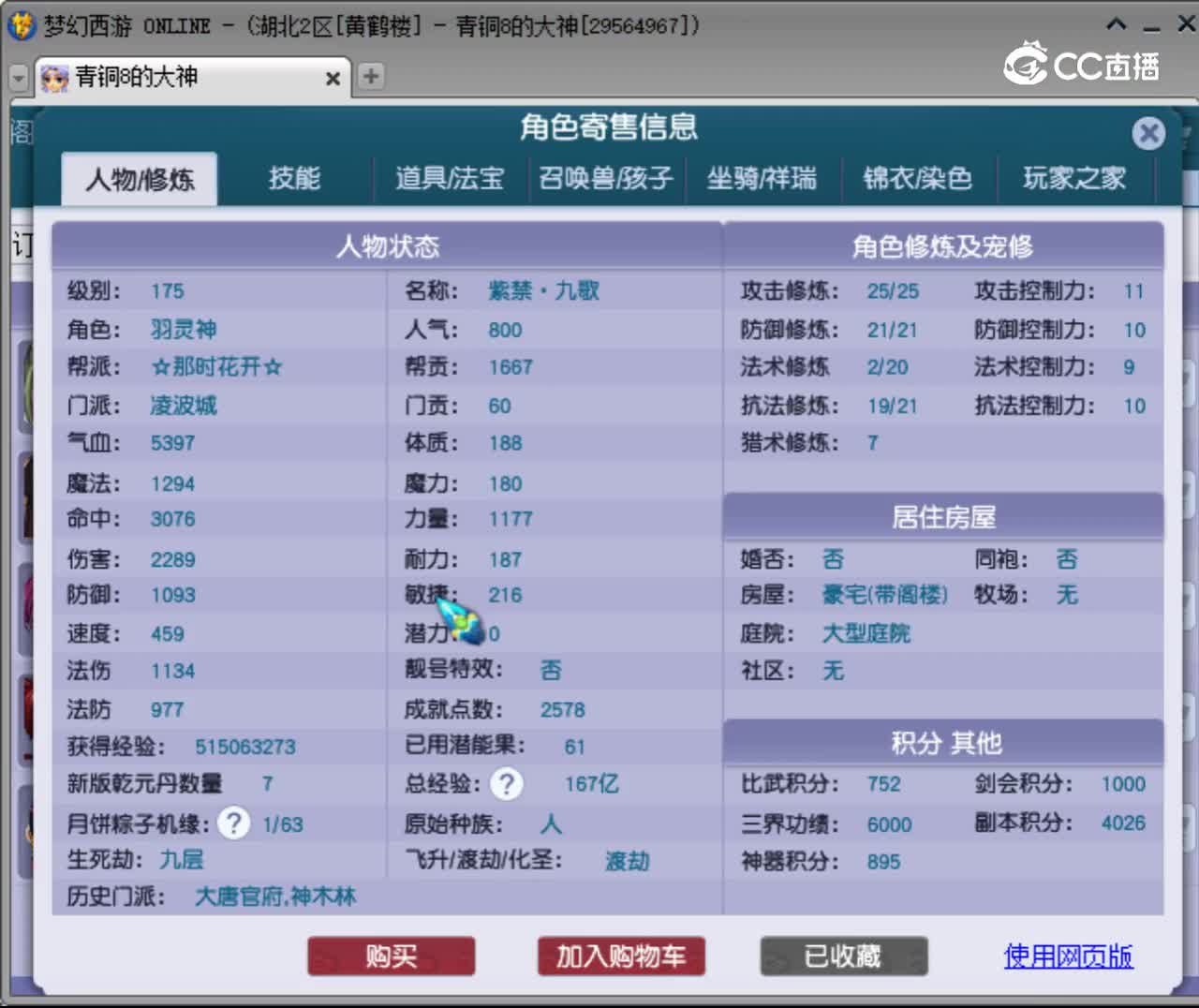
Task: Click the 梦幻西游 app icon in title bar
Action: (21, 24)
